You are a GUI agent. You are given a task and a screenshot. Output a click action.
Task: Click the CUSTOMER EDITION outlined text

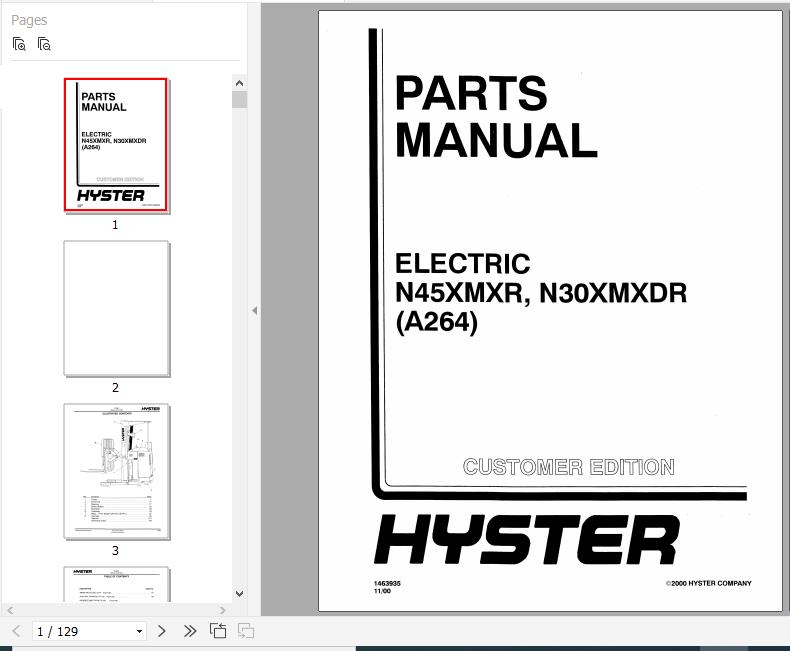pyautogui.click(x=568, y=467)
